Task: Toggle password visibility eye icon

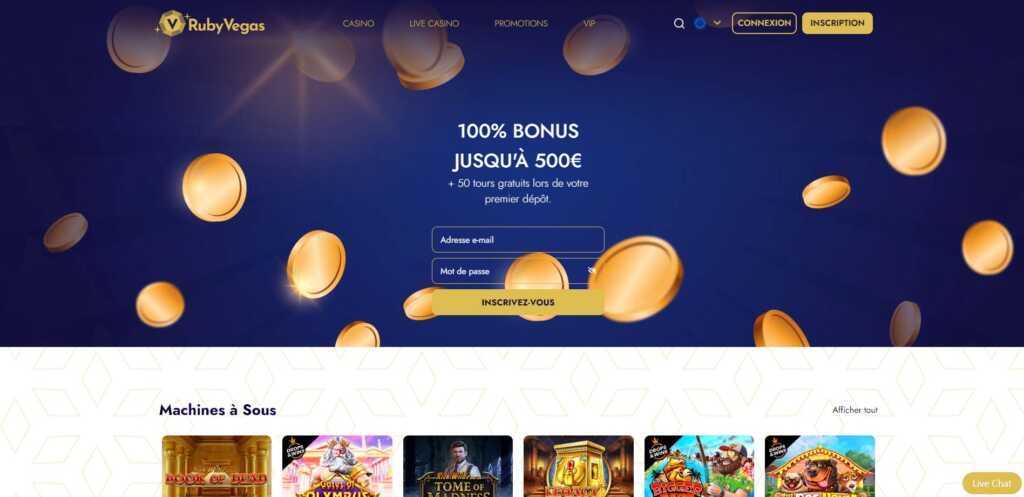Action: [592, 270]
